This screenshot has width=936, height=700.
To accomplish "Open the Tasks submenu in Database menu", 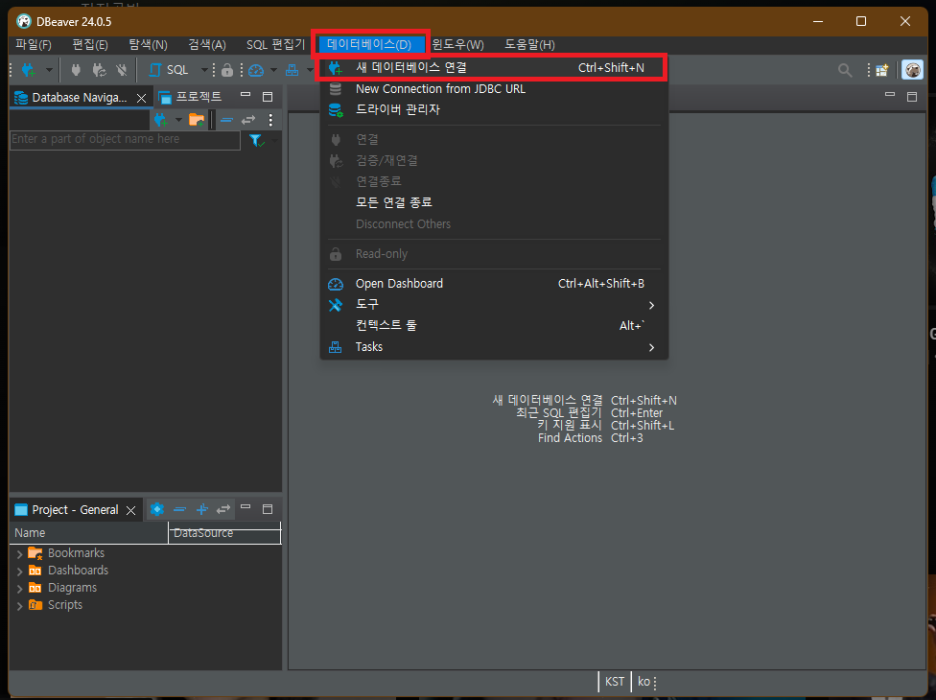I will 494,347.
